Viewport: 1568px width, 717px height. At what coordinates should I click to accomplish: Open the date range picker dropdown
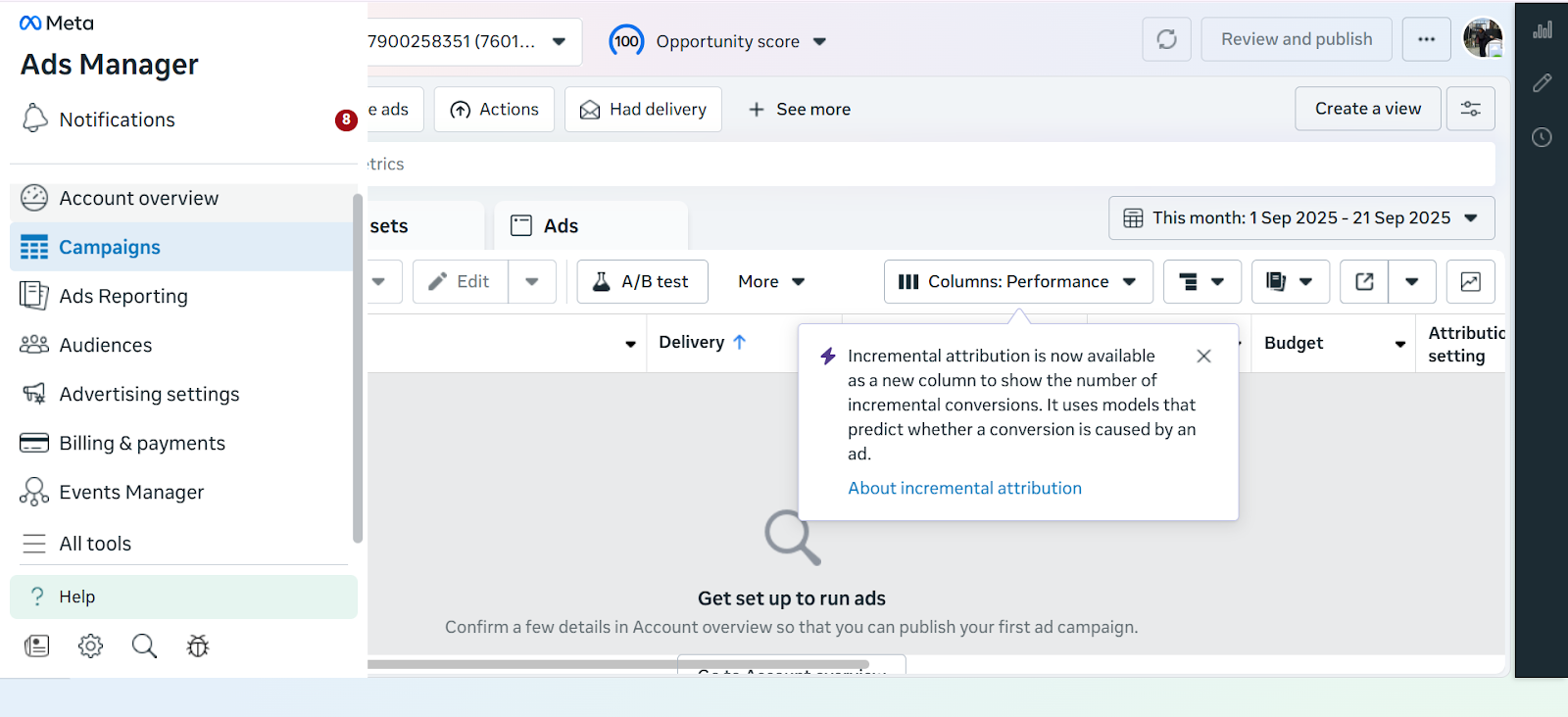pos(1301,217)
